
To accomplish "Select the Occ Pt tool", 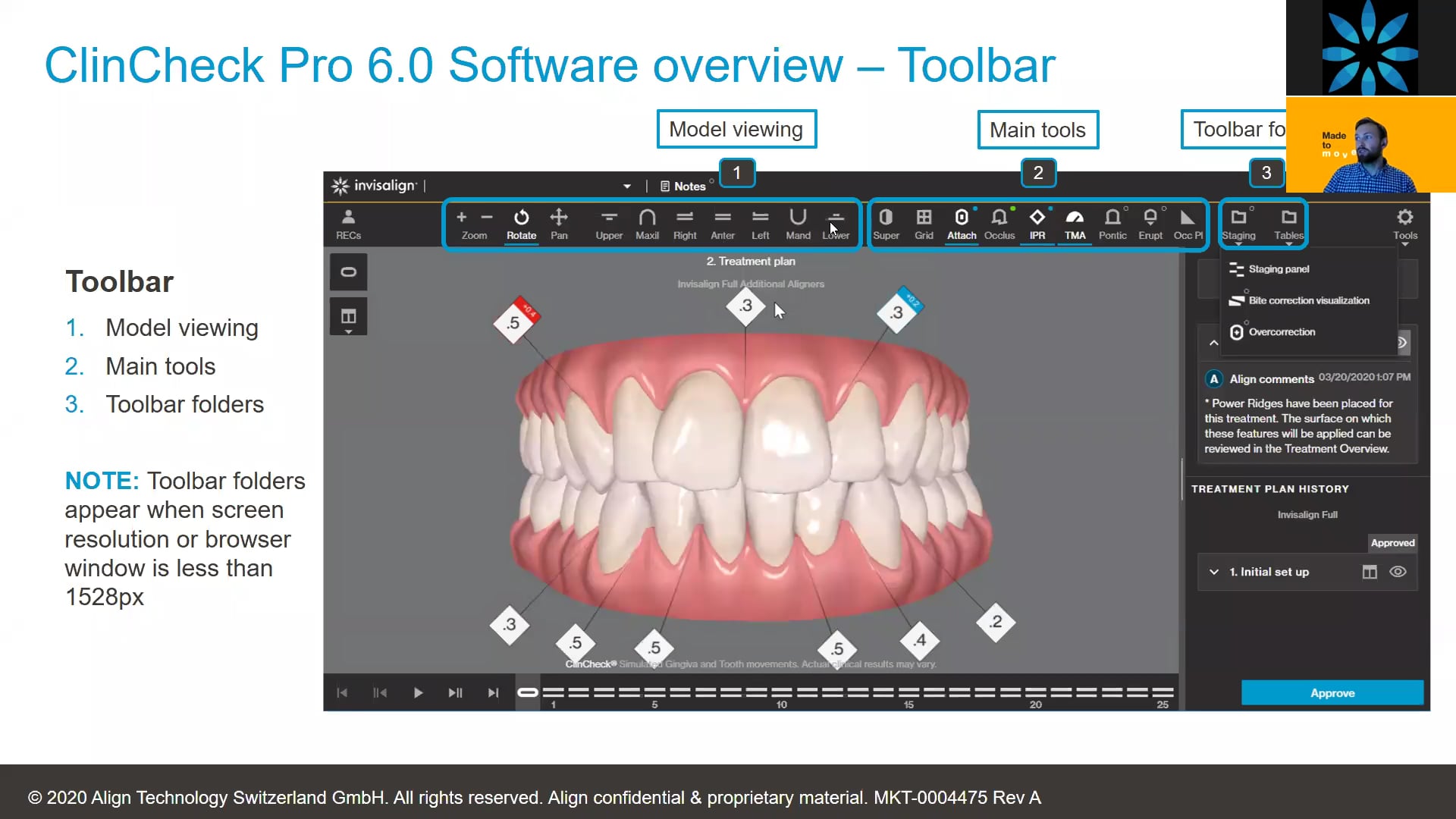I will tap(1189, 223).
